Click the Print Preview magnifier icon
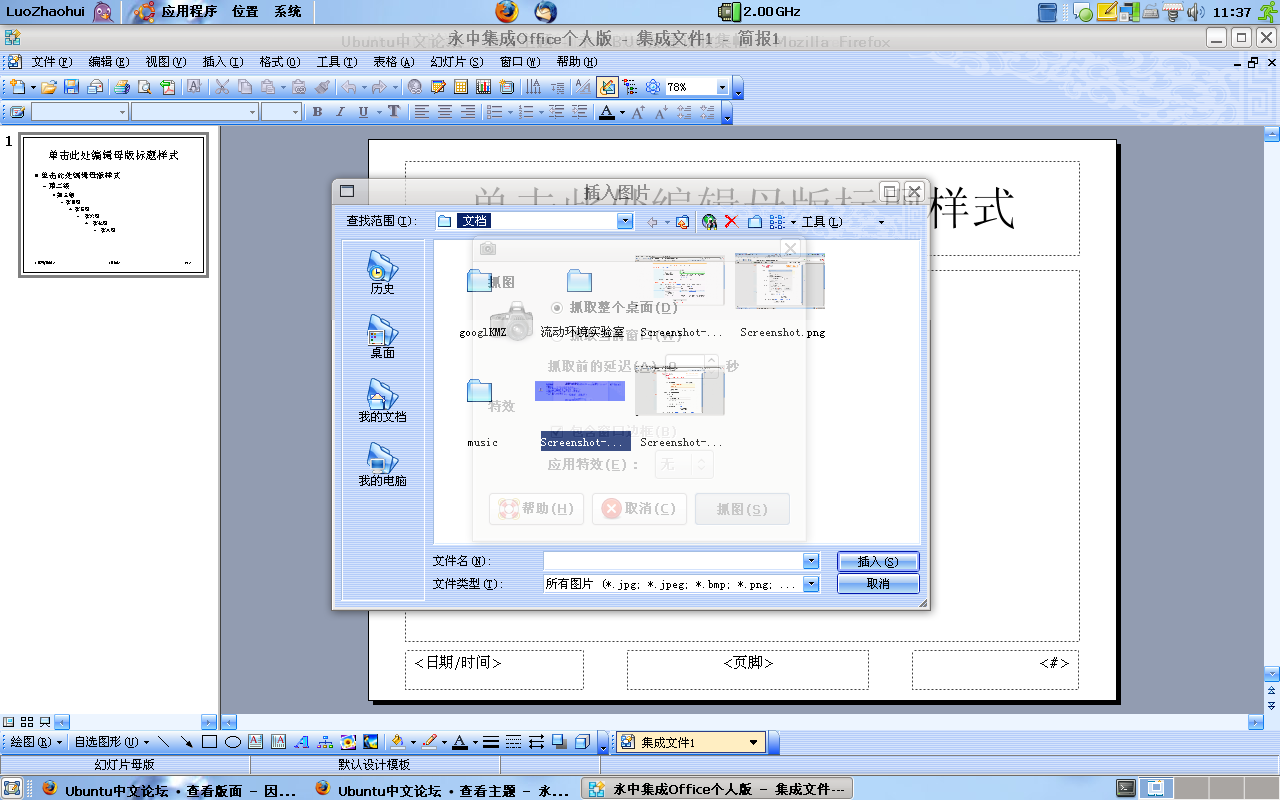This screenshot has height=800, width=1280. (x=145, y=87)
